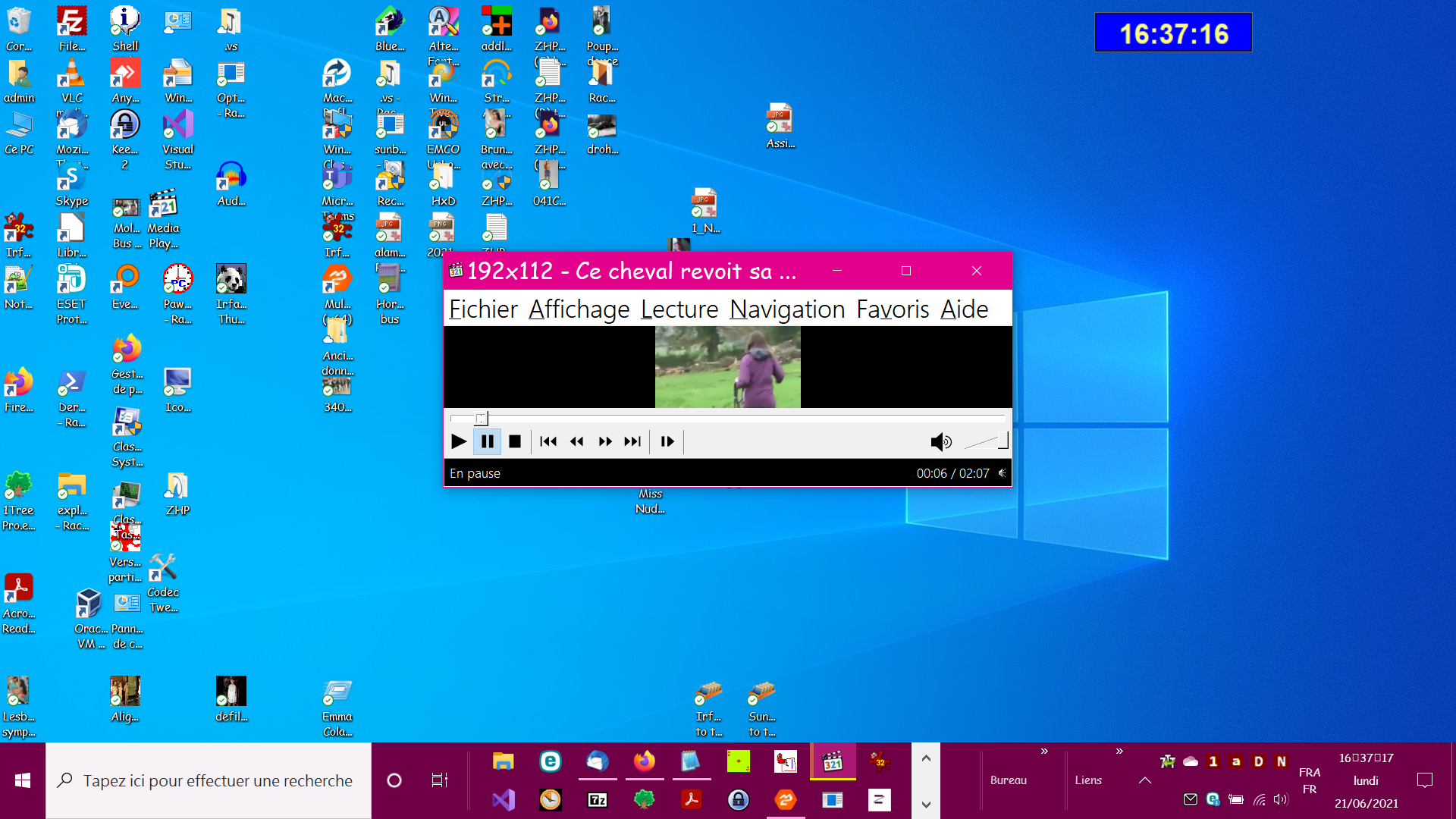Open the notification center
The width and height of the screenshot is (1456, 819).
coord(1425,780)
